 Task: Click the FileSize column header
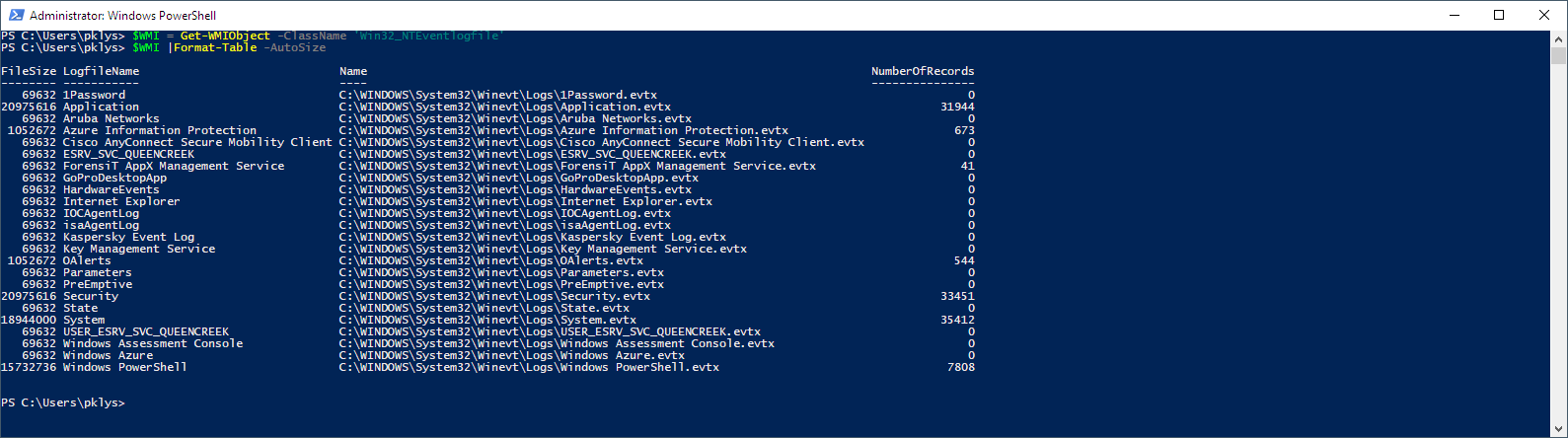click(29, 71)
